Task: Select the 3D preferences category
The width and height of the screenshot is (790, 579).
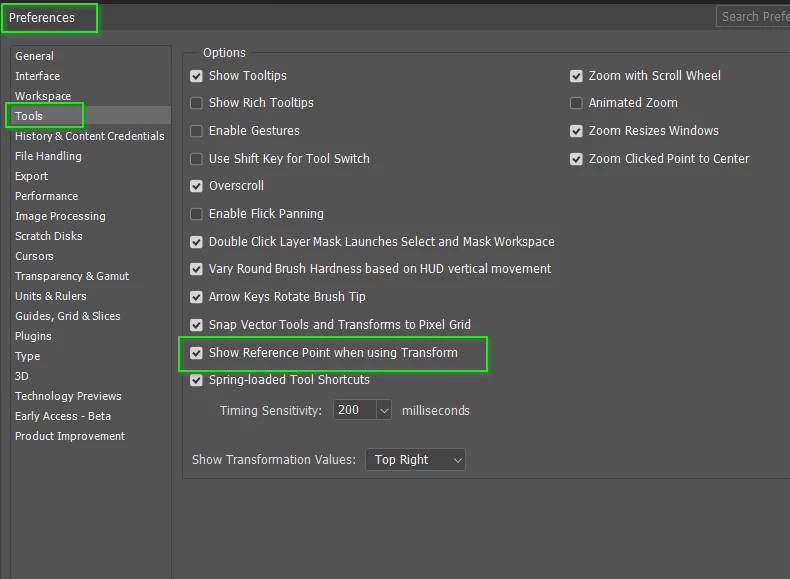Action: coord(22,376)
